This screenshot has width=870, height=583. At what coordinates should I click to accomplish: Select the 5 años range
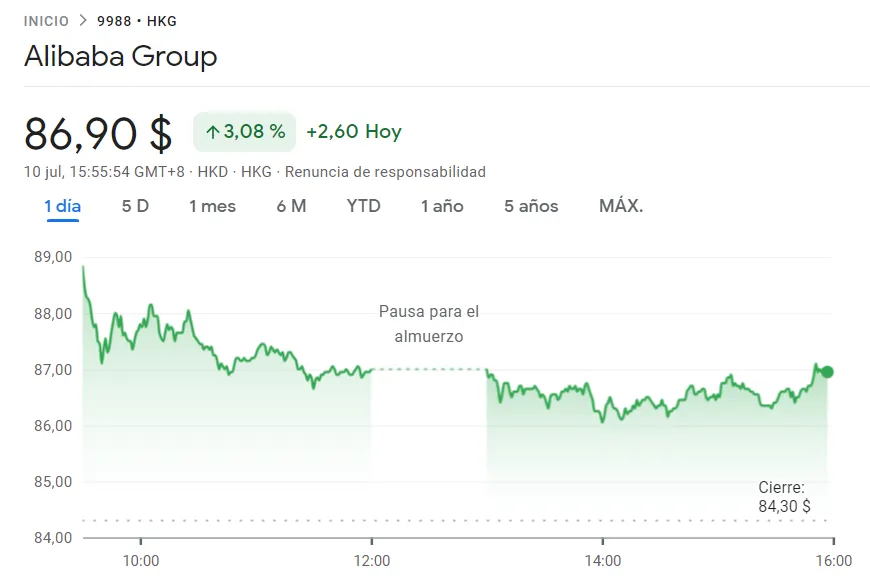531,206
